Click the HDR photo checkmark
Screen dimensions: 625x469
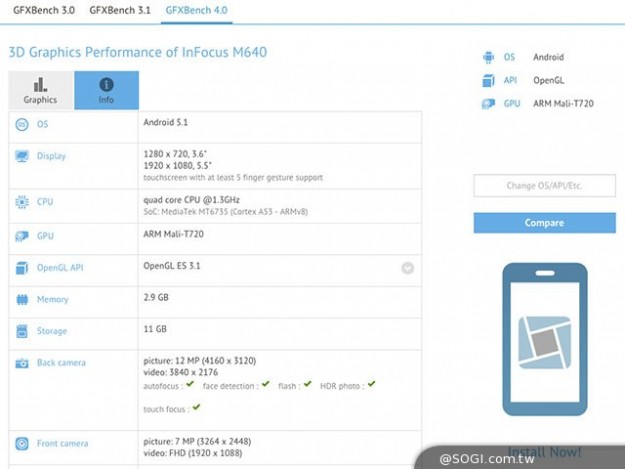click(x=371, y=384)
